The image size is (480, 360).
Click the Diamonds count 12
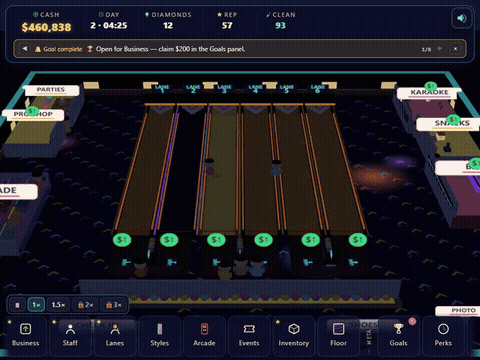168,26
